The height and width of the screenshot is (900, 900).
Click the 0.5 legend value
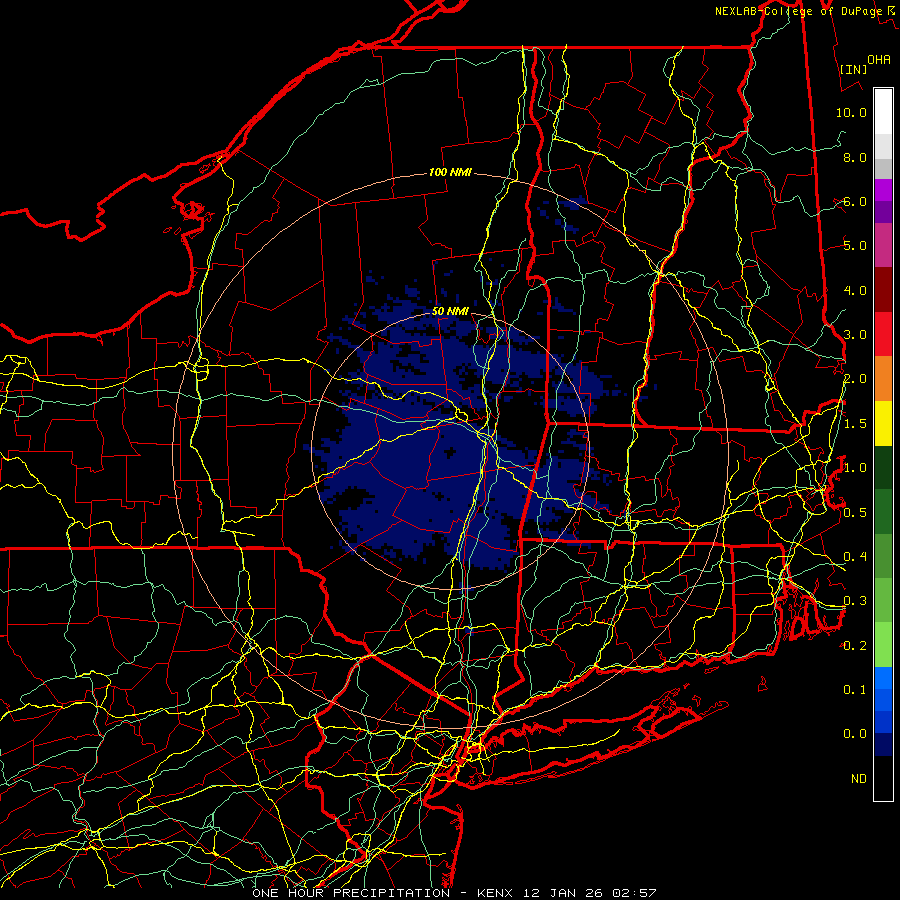tap(855, 512)
